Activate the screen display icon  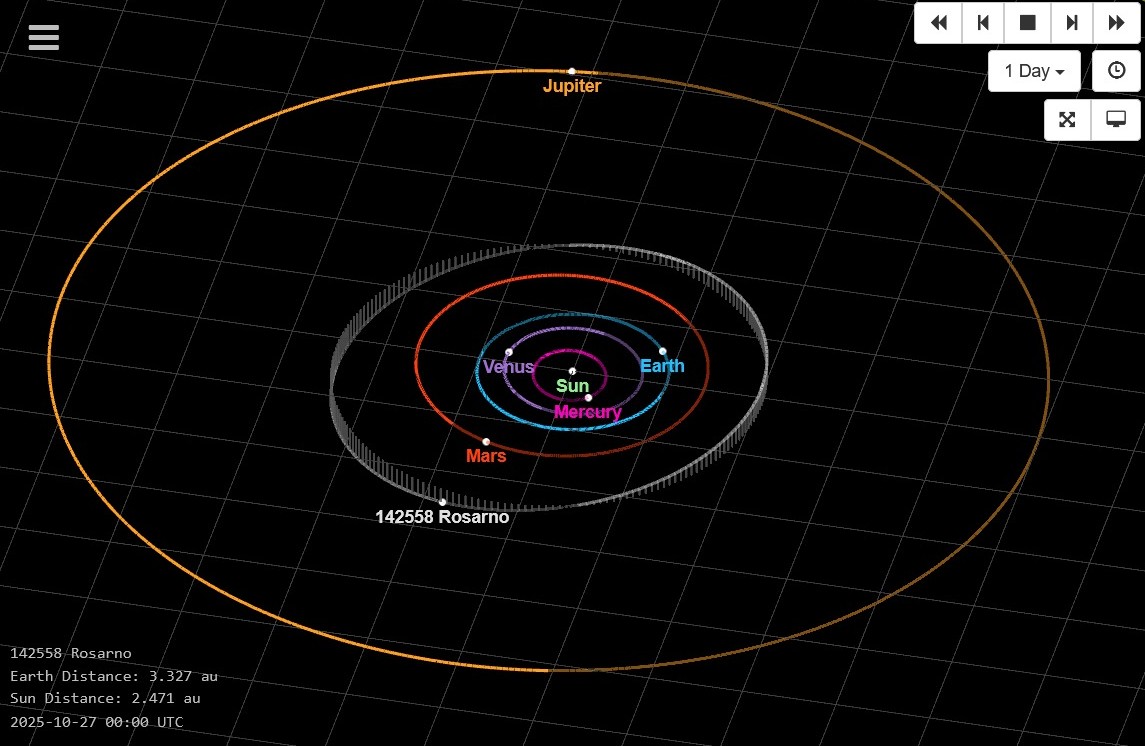[1116, 119]
